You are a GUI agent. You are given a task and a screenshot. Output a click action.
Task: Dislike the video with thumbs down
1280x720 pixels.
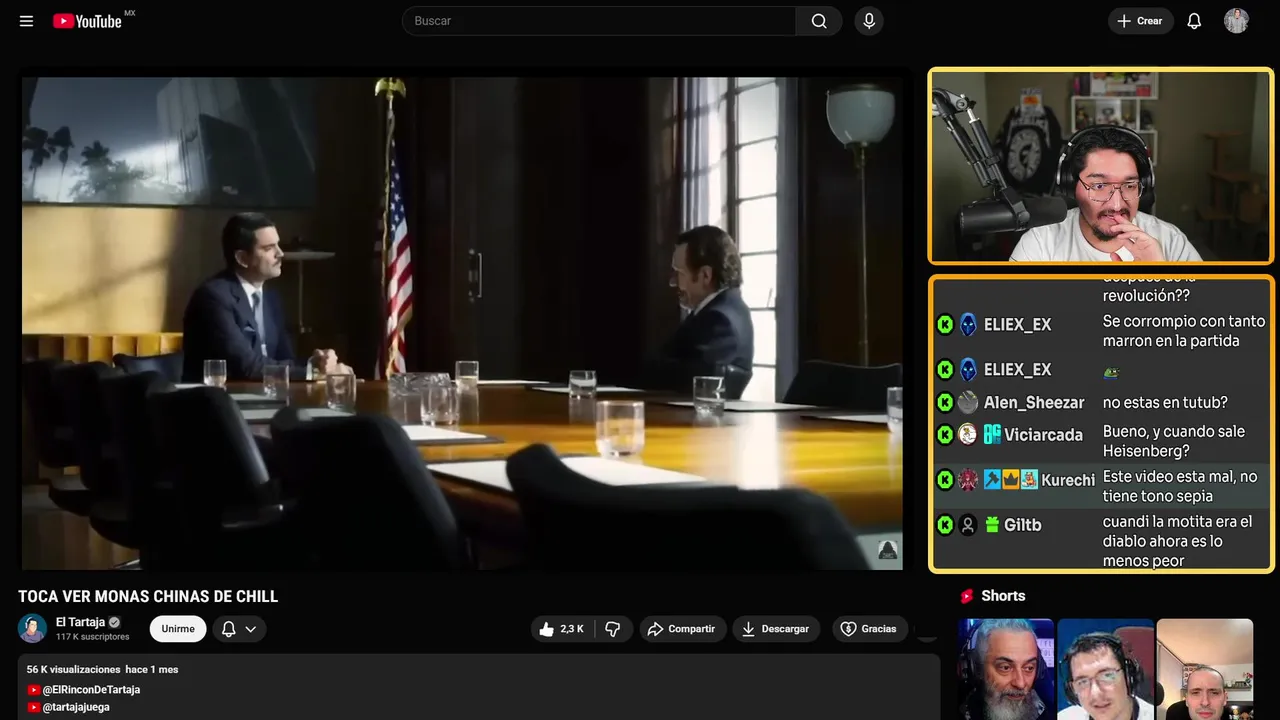[x=613, y=629]
